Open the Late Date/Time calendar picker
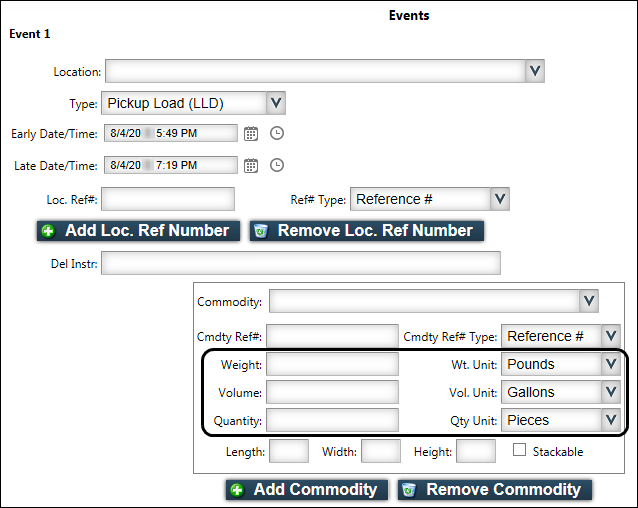Viewport: 638px width, 508px height. [x=251, y=165]
